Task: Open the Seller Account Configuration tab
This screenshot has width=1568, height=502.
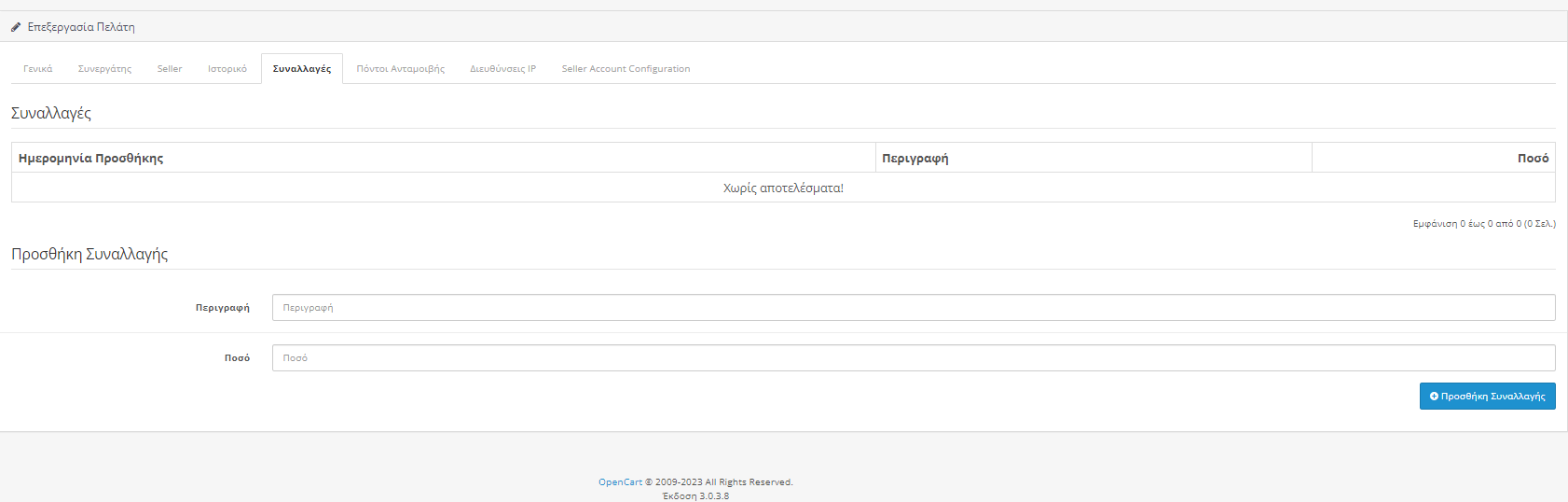Action: (626, 69)
